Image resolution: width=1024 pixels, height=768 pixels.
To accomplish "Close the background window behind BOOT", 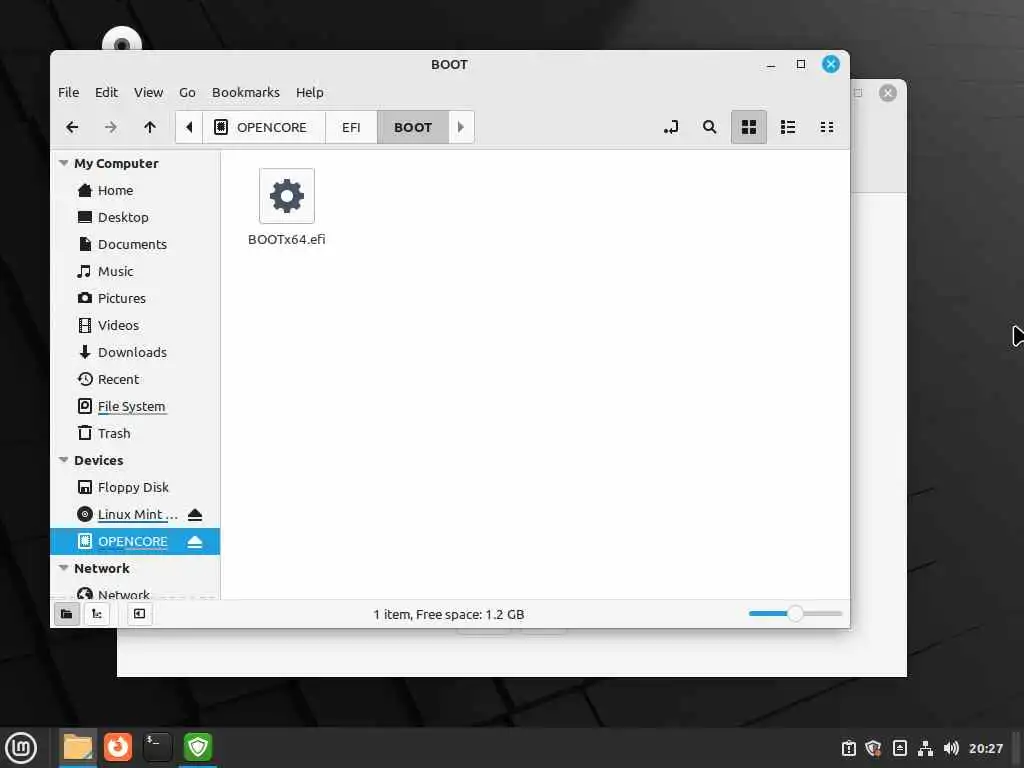I will tap(888, 93).
